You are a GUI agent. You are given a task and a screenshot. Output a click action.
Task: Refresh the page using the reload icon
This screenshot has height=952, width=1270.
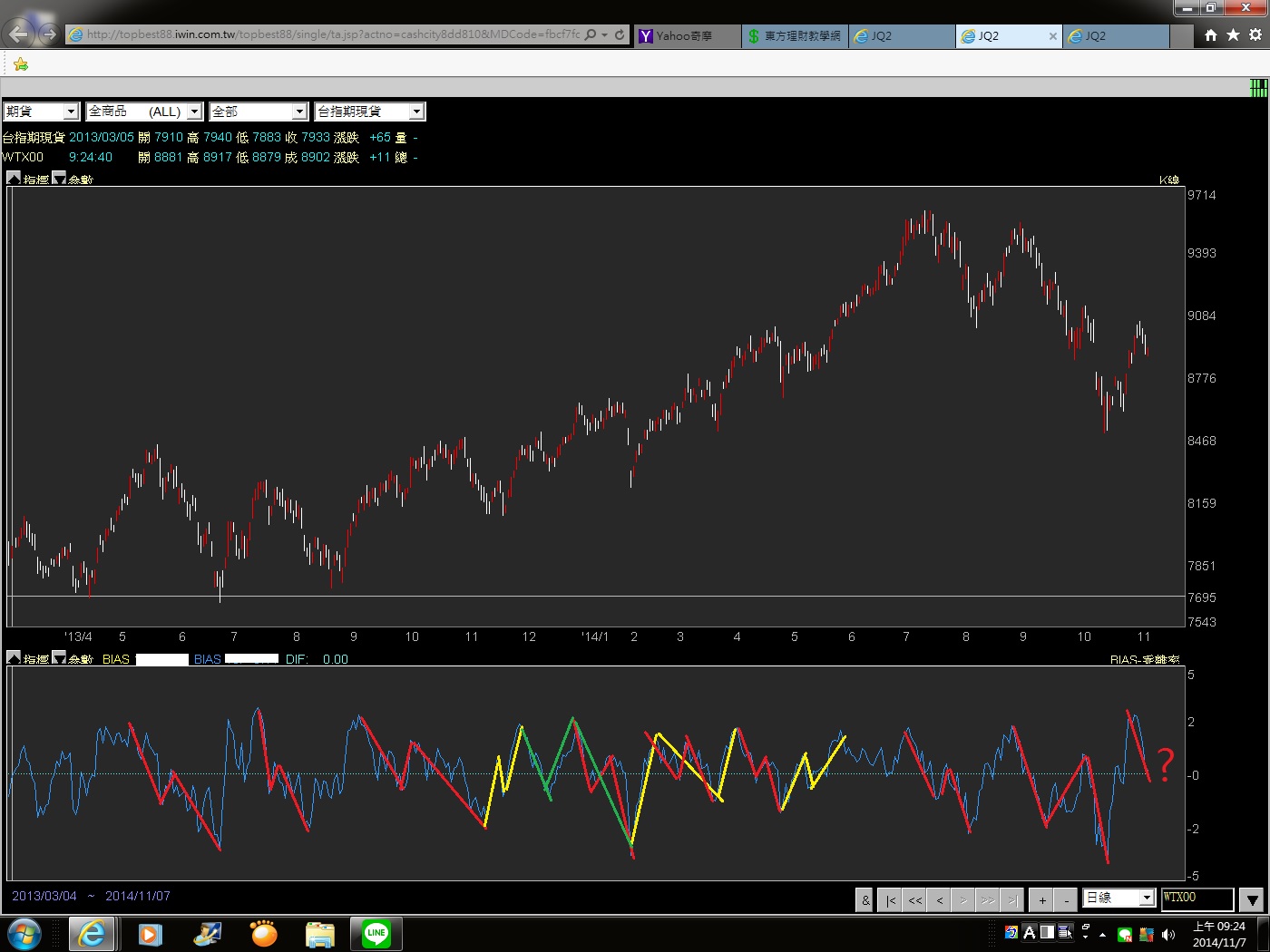(620, 34)
